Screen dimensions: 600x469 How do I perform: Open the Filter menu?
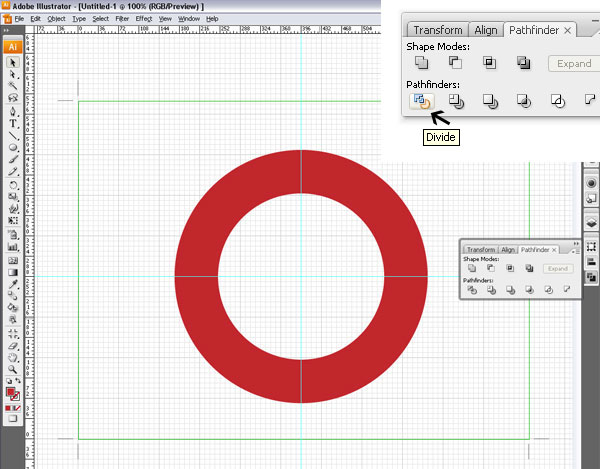coord(122,18)
